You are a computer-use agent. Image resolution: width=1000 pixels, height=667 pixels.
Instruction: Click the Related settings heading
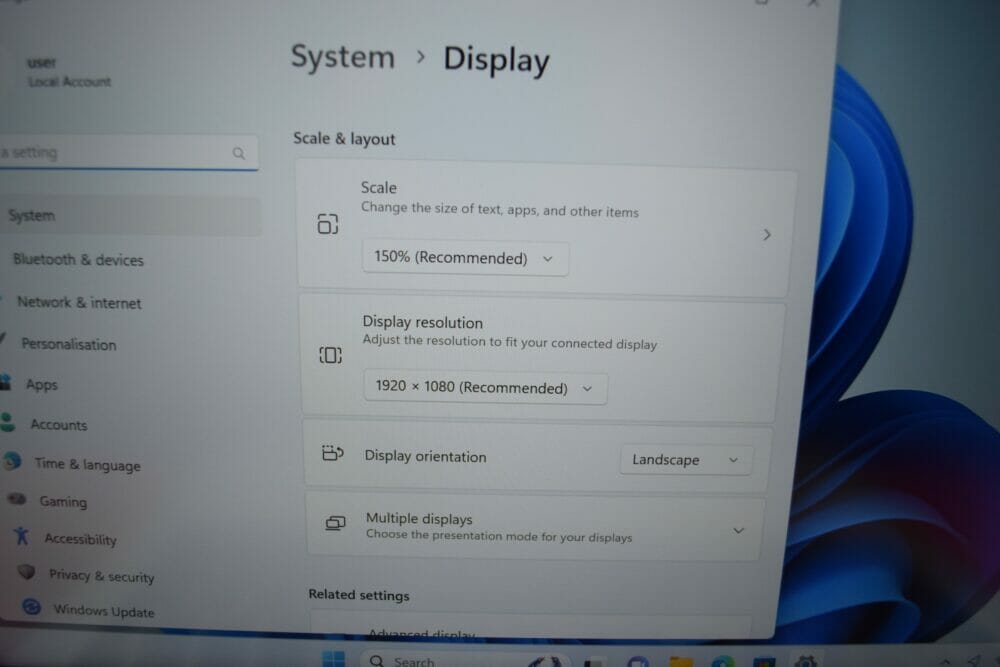coord(359,595)
